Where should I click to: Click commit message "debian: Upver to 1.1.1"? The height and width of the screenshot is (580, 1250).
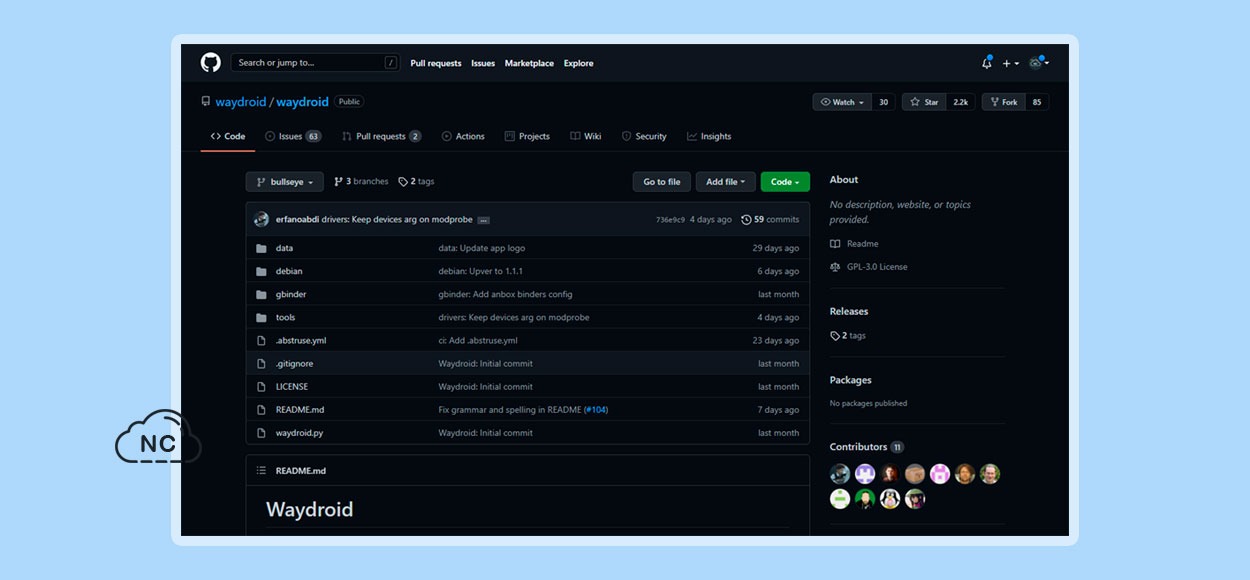(x=481, y=271)
